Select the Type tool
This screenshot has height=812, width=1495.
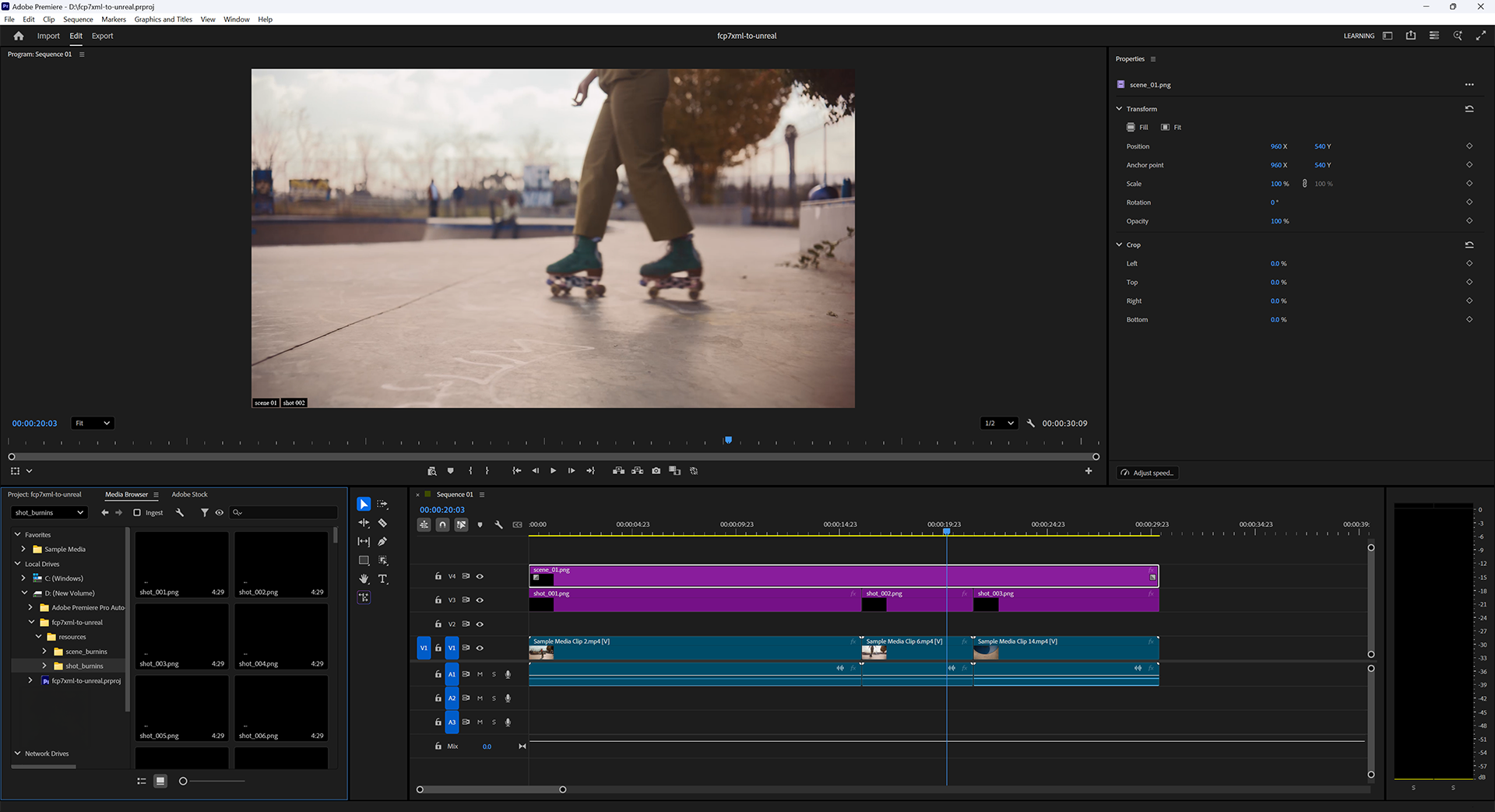coord(382,579)
